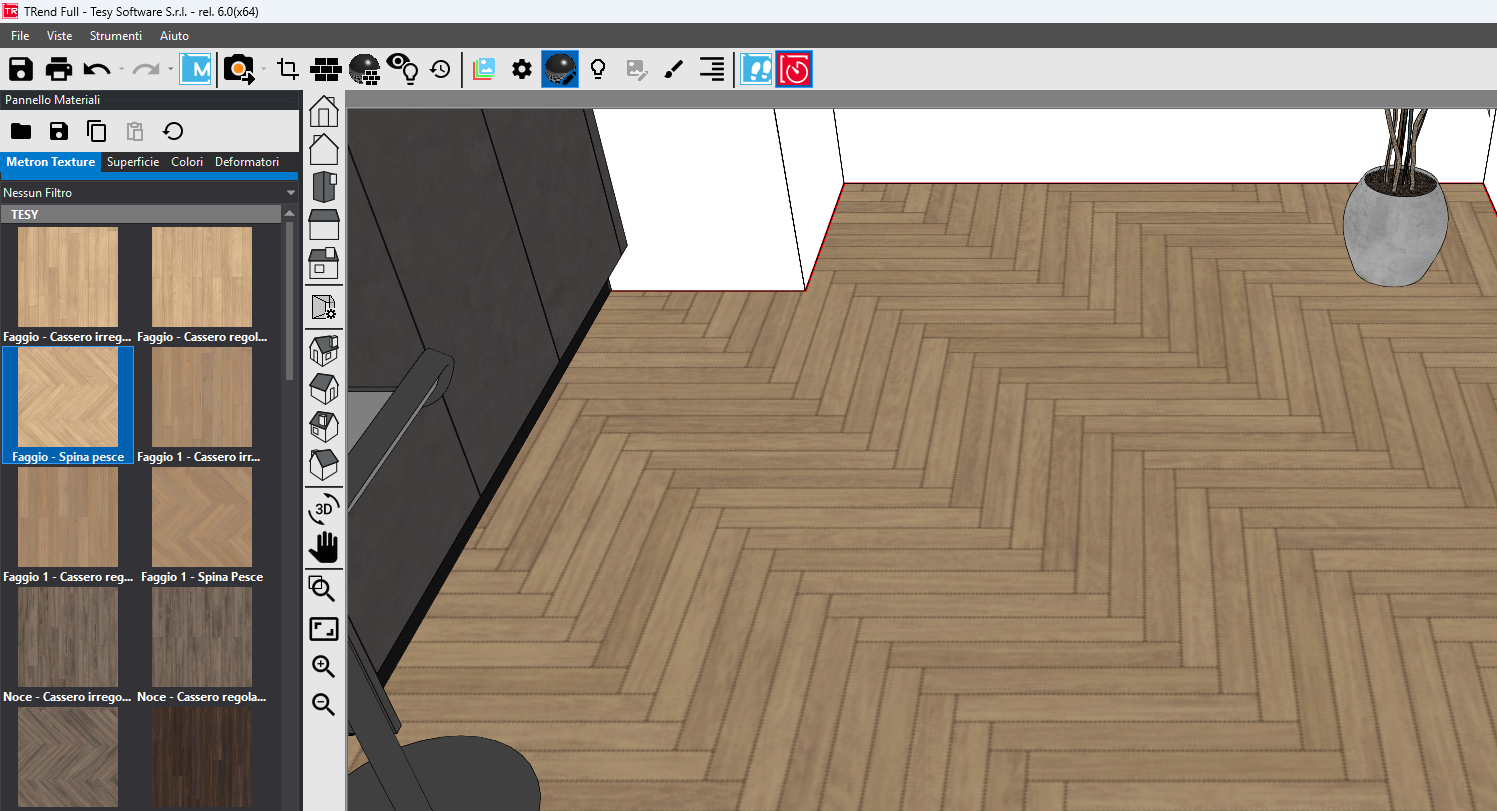The image size is (1497, 811).
Task: Click the history clock icon
Action: [440, 69]
